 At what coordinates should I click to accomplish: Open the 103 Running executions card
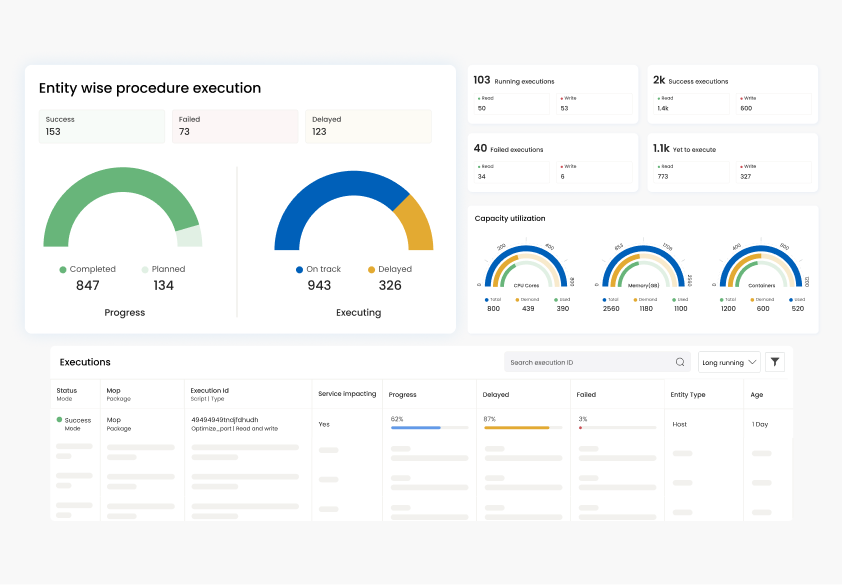click(x=553, y=94)
